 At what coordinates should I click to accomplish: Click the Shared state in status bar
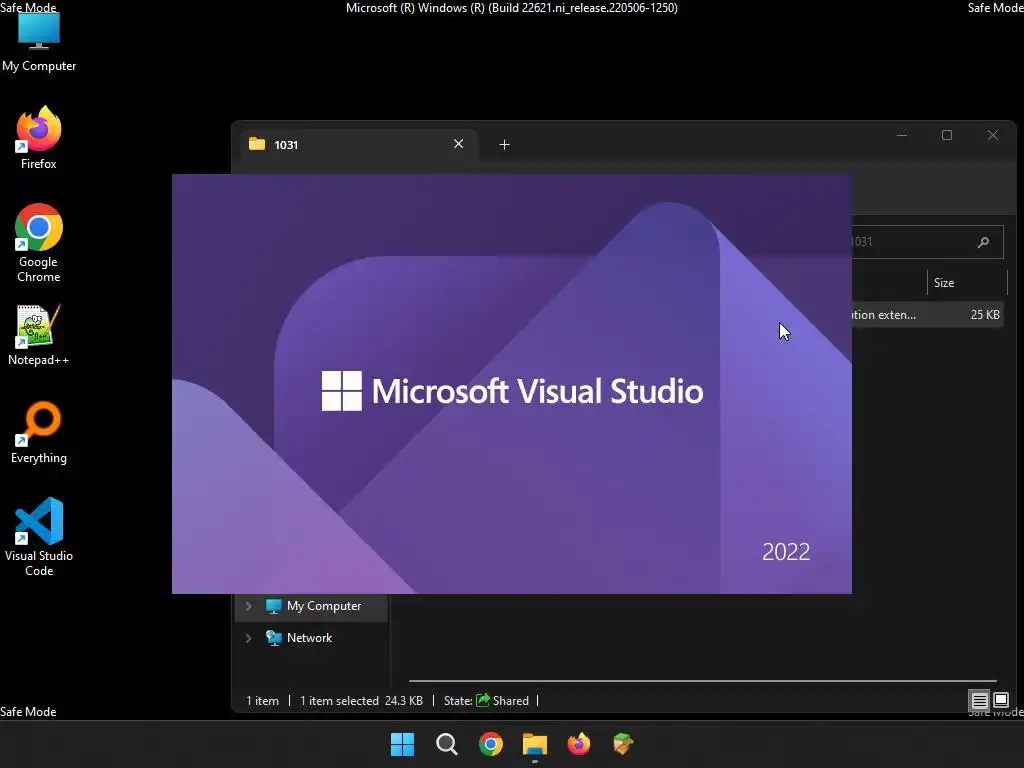[503, 701]
